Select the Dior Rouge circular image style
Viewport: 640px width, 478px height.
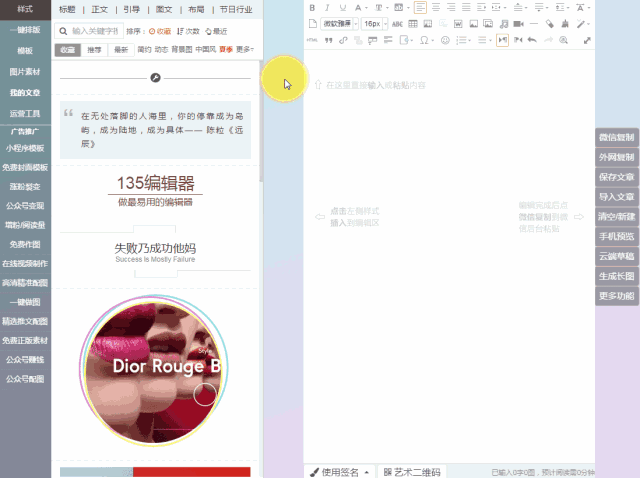(x=154, y=370)
